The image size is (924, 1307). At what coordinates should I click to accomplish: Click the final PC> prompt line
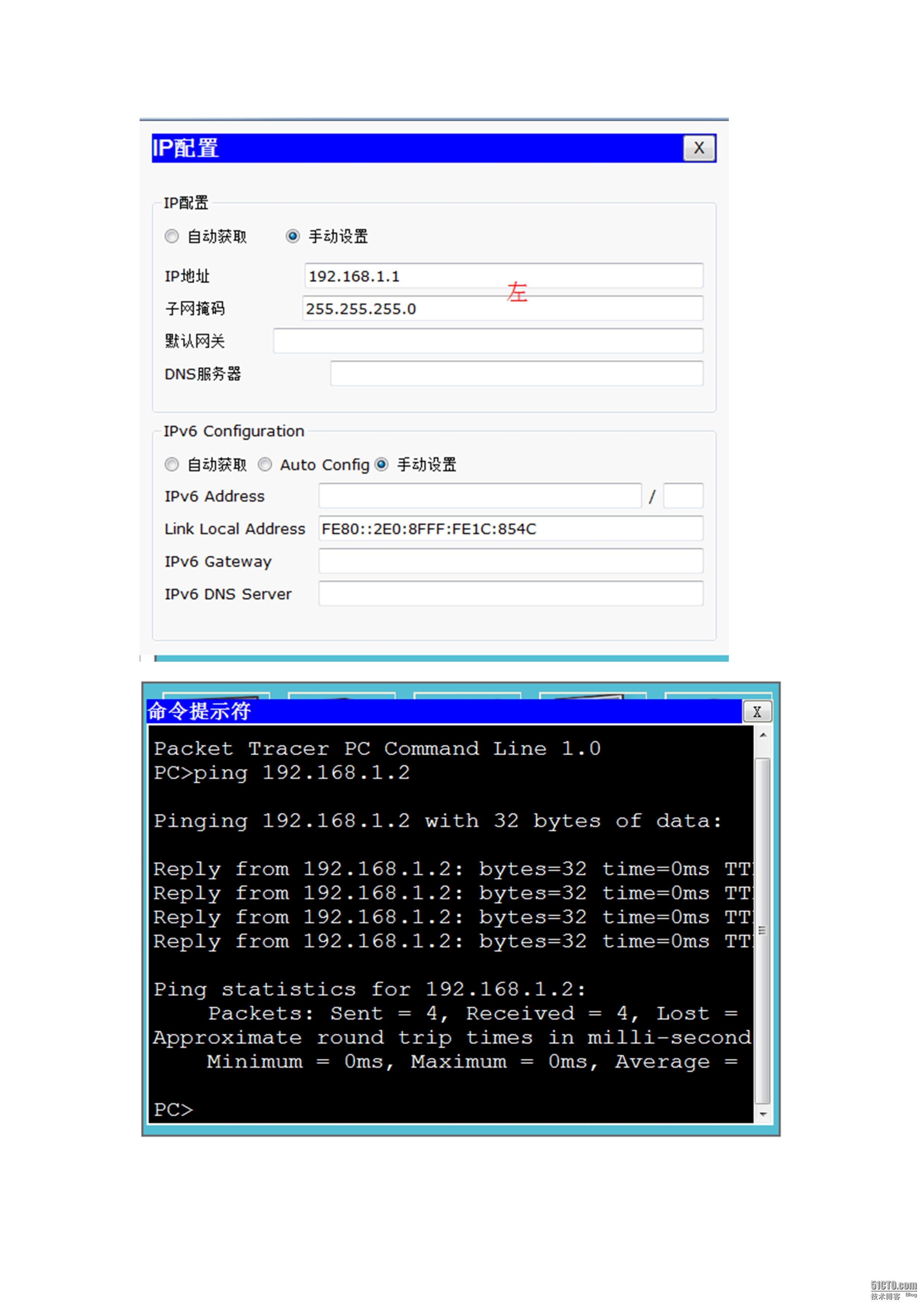click(174, 1110)
